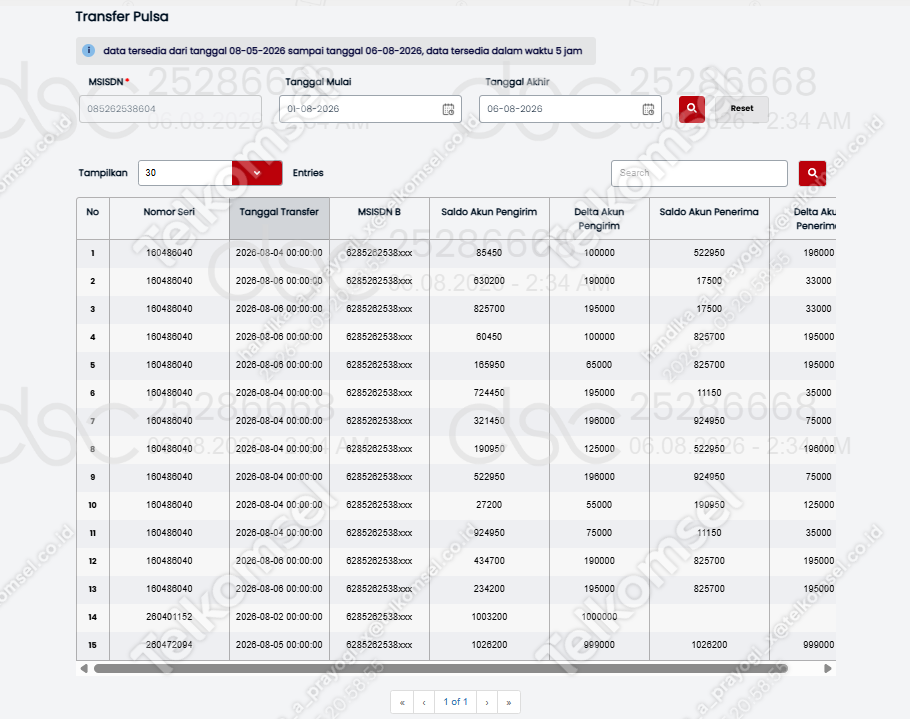
Task: Click the Tanggal Mulai date field
Action: point(370,109)
